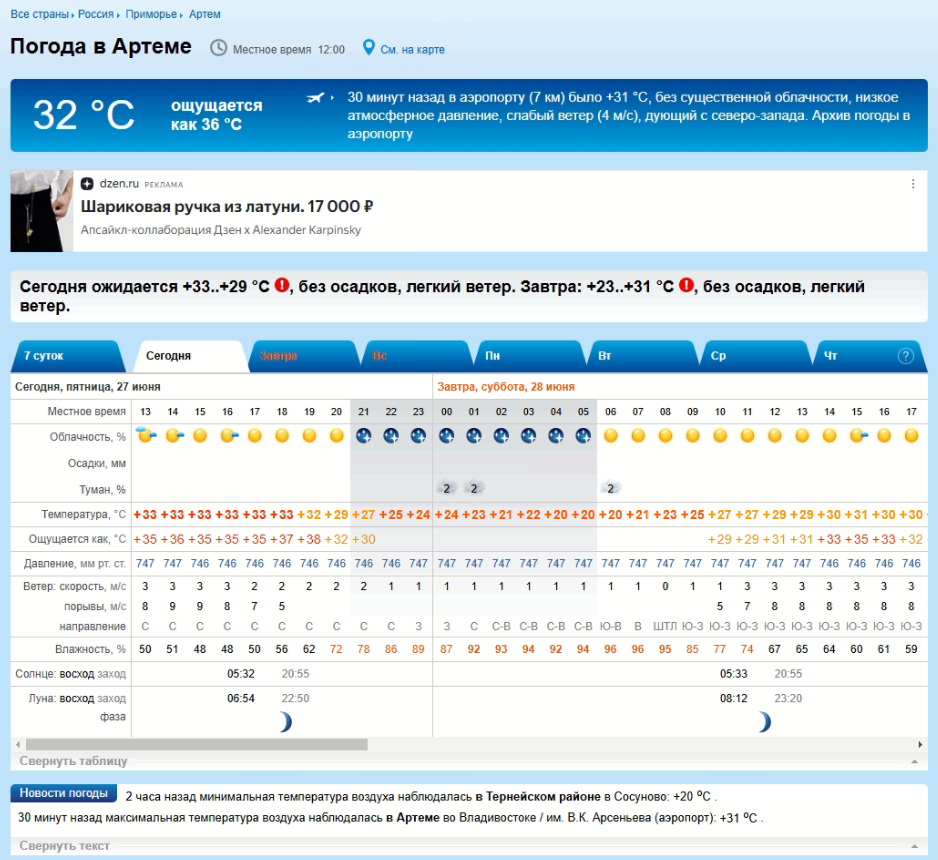Click the help question mark icon
This screenshot has width=938, height=860.
pos(906,356)
